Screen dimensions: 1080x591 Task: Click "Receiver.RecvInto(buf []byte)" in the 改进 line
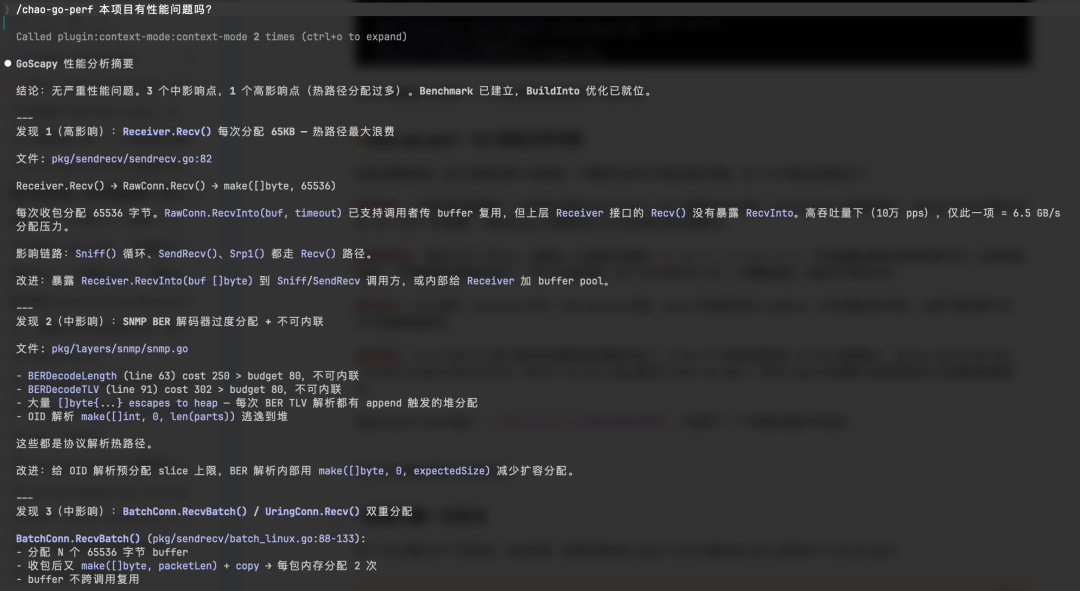[167, 281]
